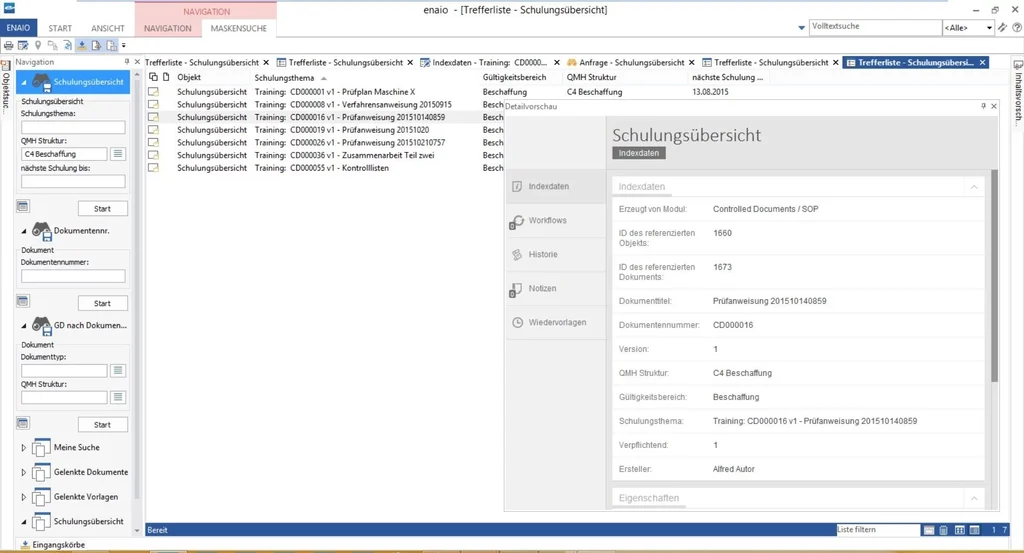Switch to the Indexdaten - Training: CD0000... tab
This screenshot has height=553, width=1024.
pyautogui.click(x=489, y=63)
